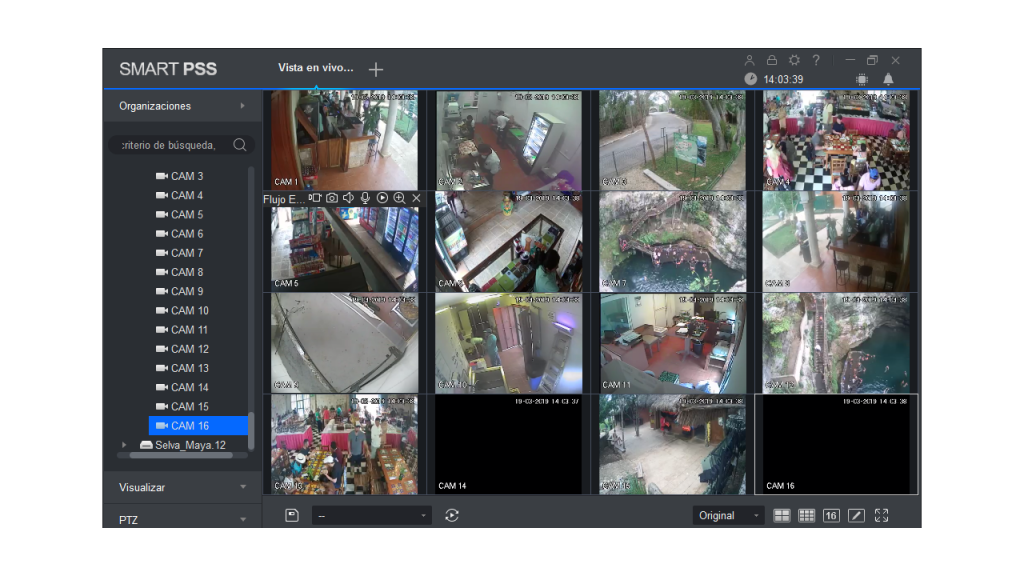Select CAM 4 in device tree
This screenshot has width=1024, height=576.
pos(180,195)
